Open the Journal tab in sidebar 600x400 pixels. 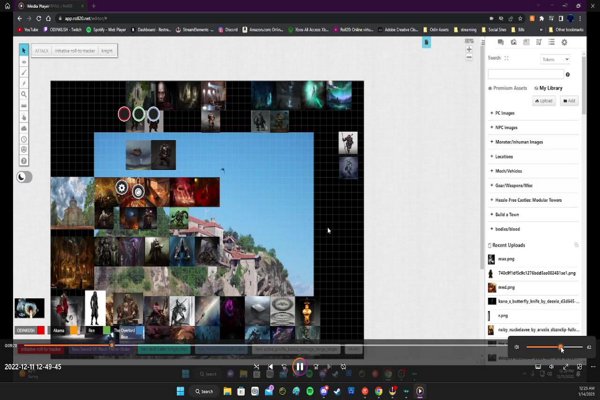tap(526, 42)
